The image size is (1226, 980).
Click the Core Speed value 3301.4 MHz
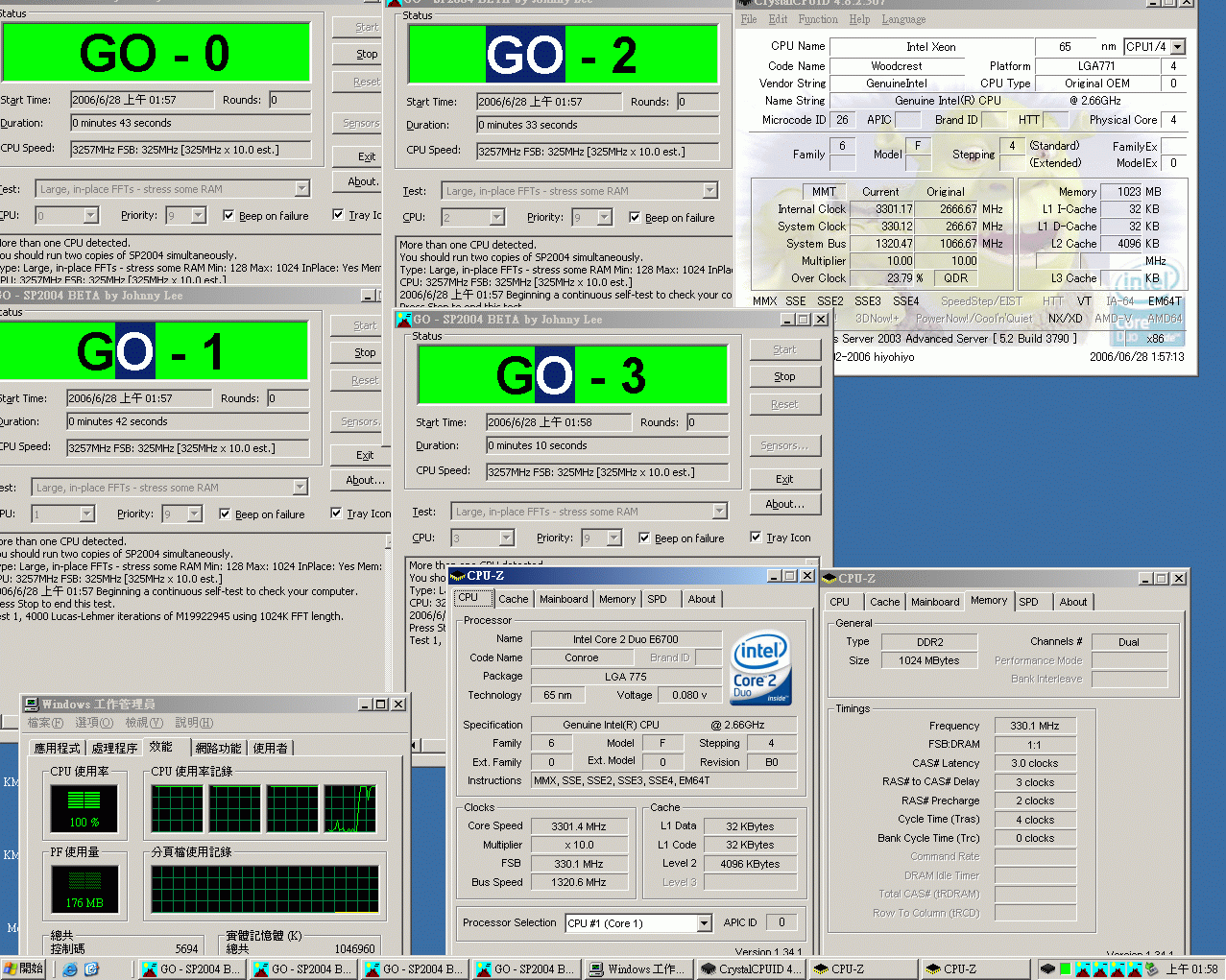tap(579, 826)
